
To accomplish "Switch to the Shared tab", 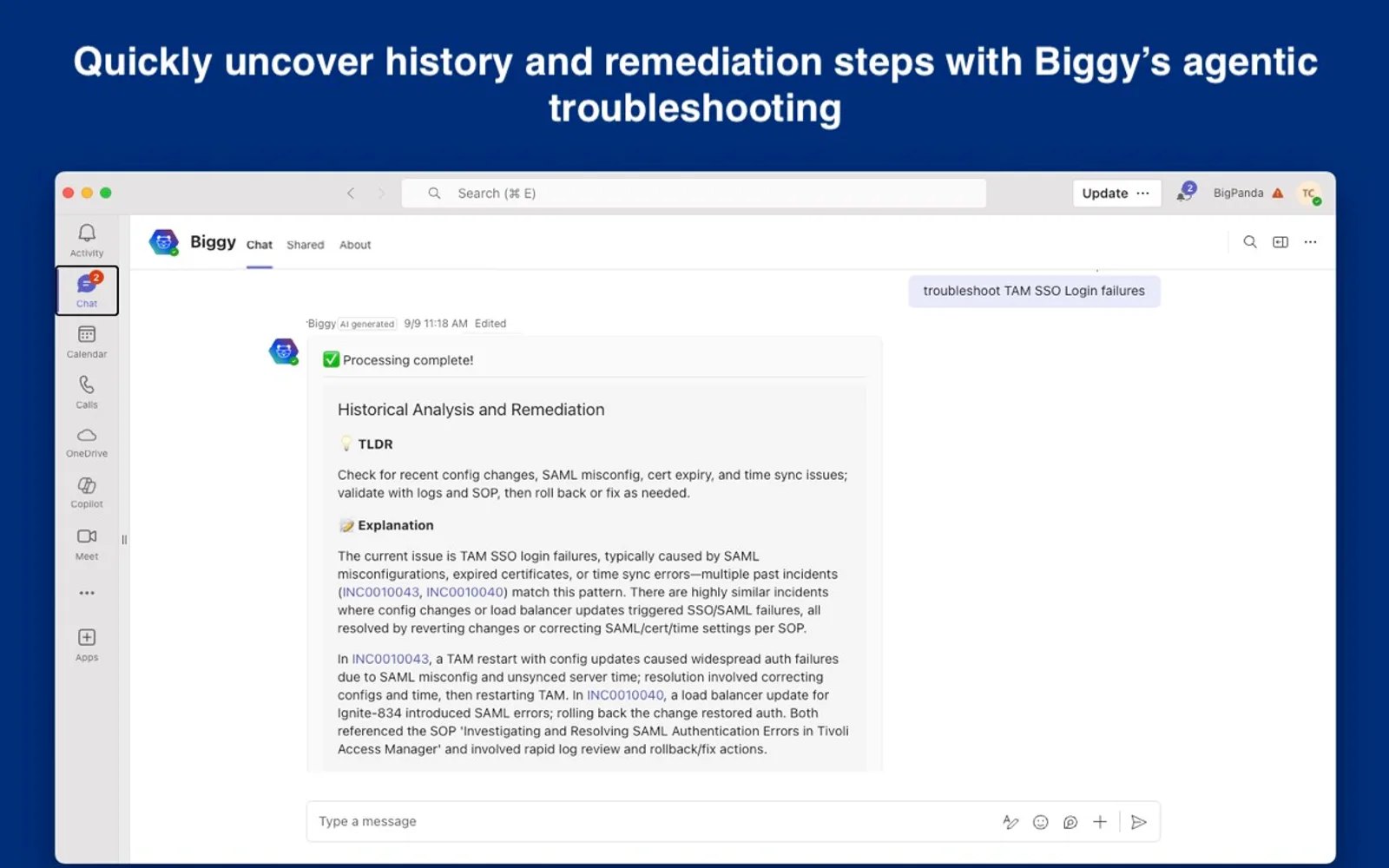I will point(306,246).
